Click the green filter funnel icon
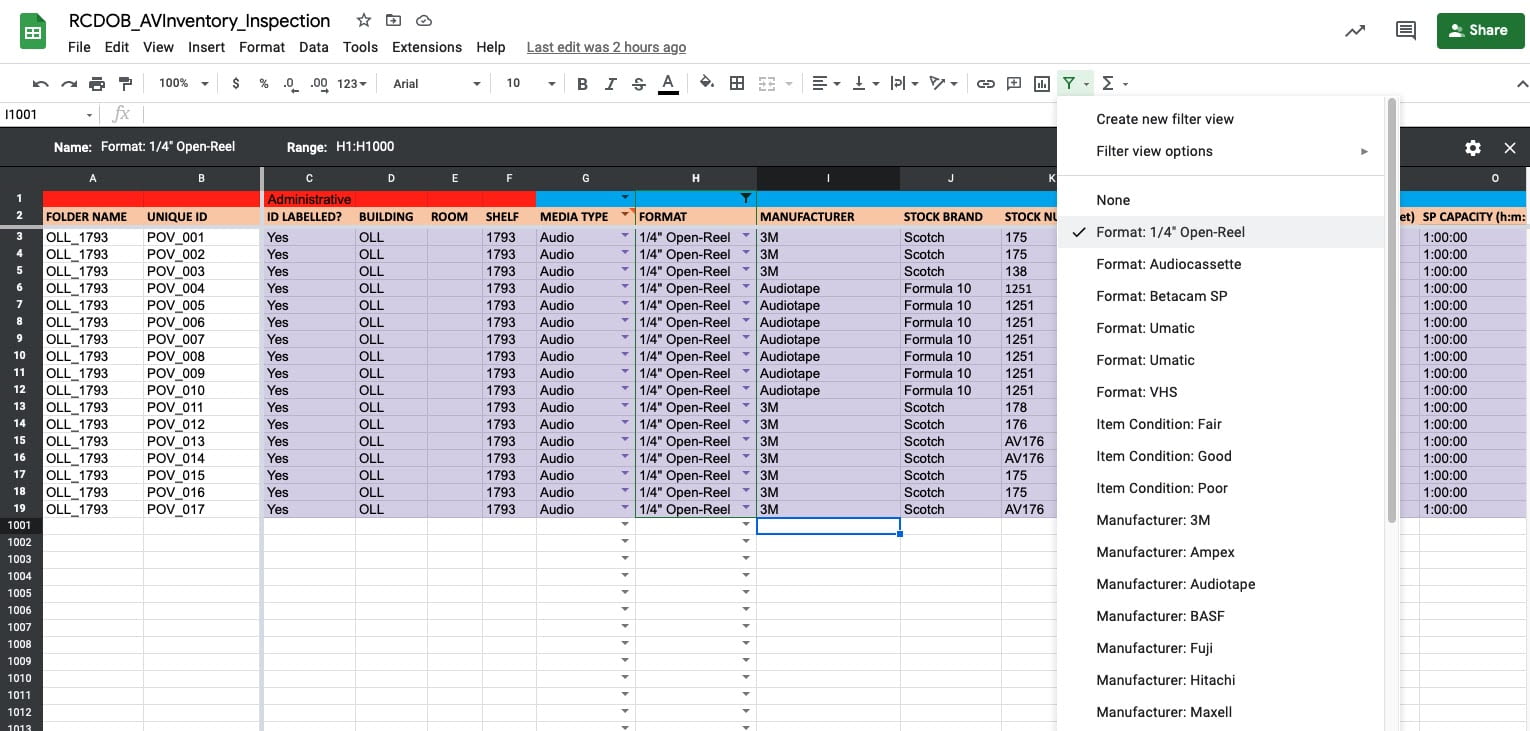This screenshot has width=1530, height=731. coord(1070,84)
